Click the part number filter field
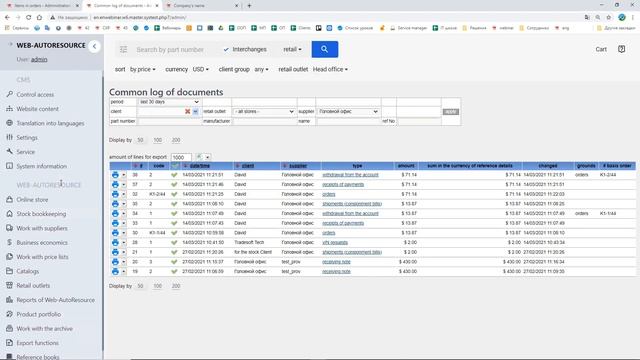 click(x=169, y=121)
